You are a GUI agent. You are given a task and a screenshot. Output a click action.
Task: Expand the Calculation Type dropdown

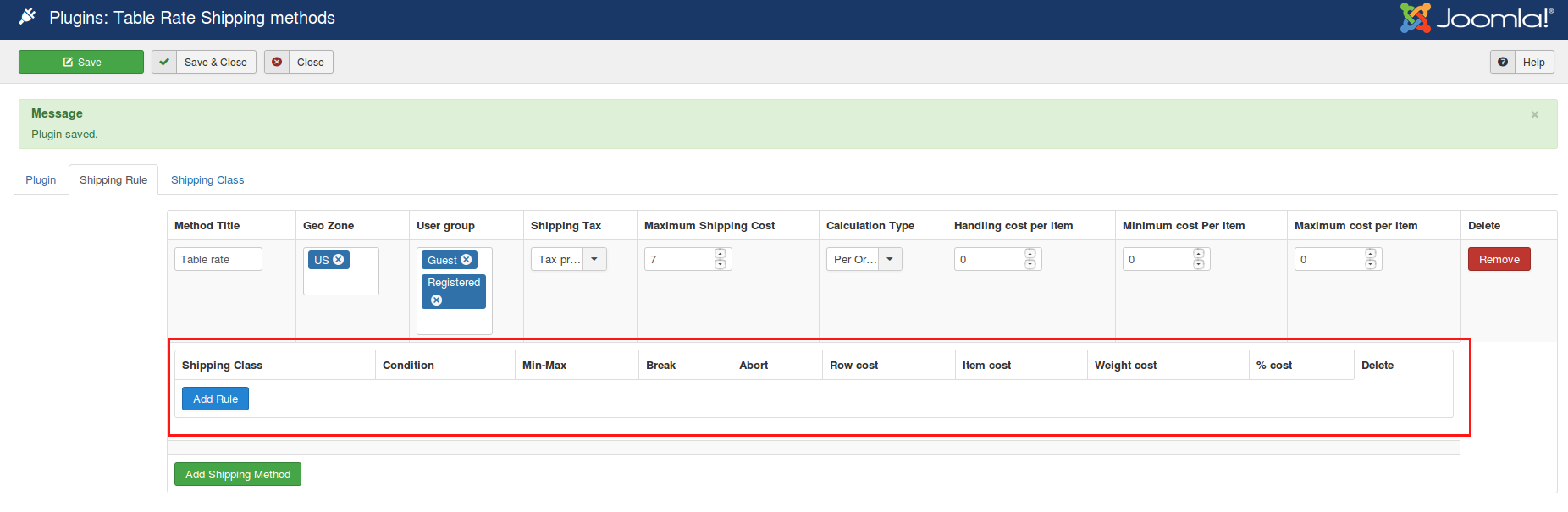(x=890, y=259)
